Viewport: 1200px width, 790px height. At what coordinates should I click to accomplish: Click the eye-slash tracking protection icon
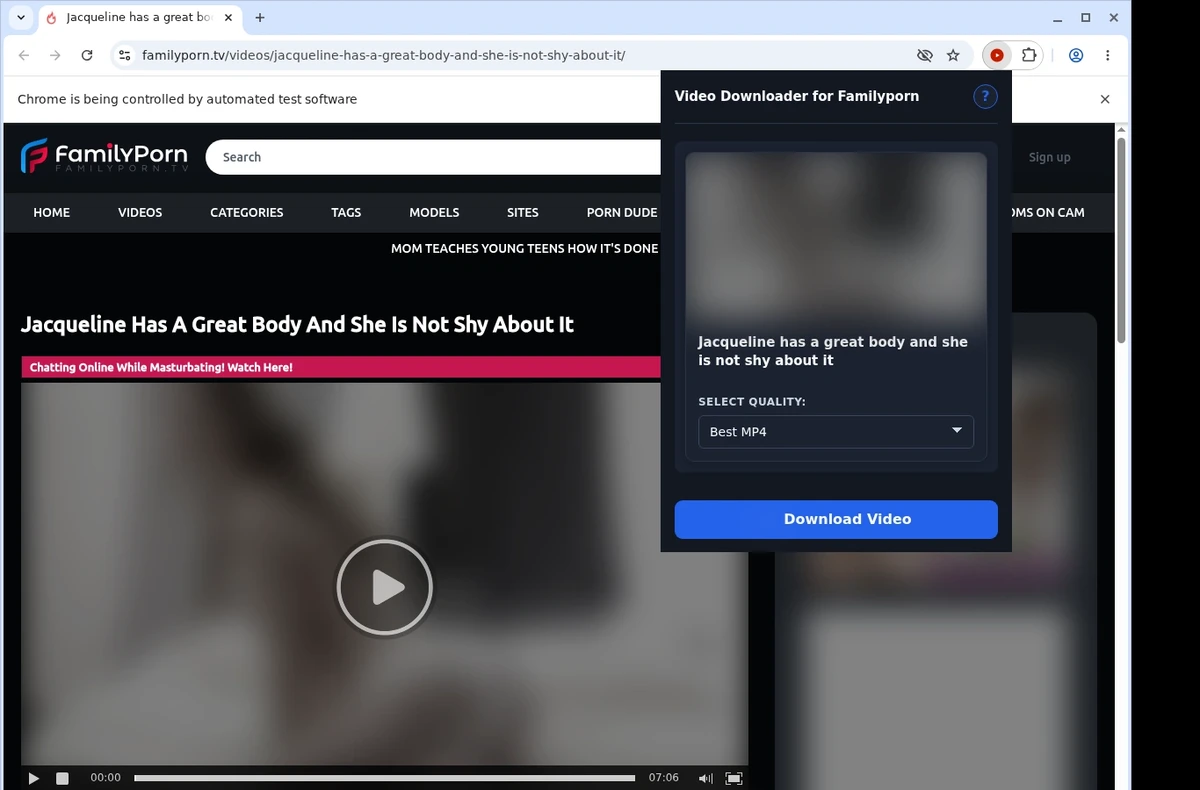click(925, 56)
